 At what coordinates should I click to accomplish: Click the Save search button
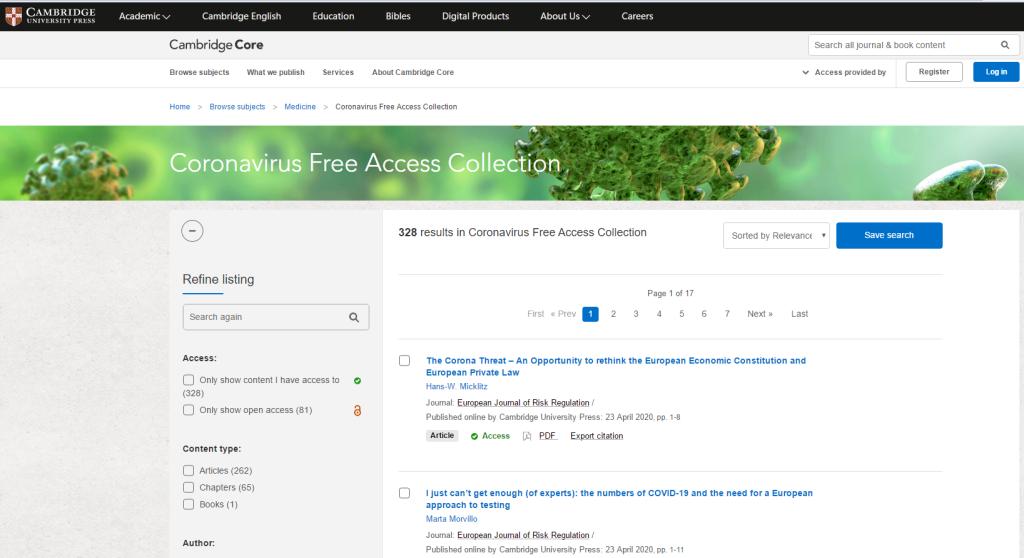pyautogui.click(x=888, y=236)
